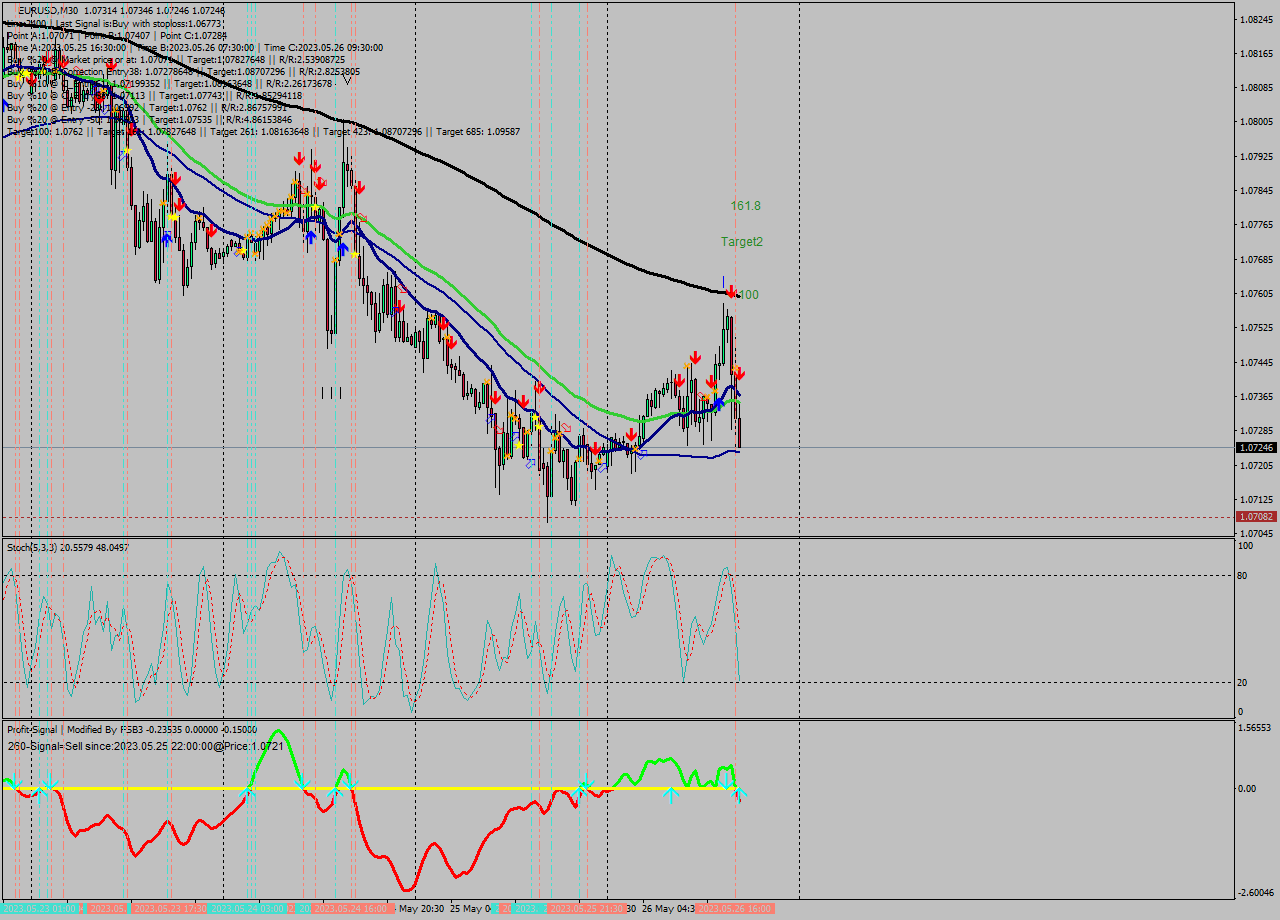Click the red 1.07082 stoploss price tag
Screen dimensions: 1280x920
(1257, 516)
